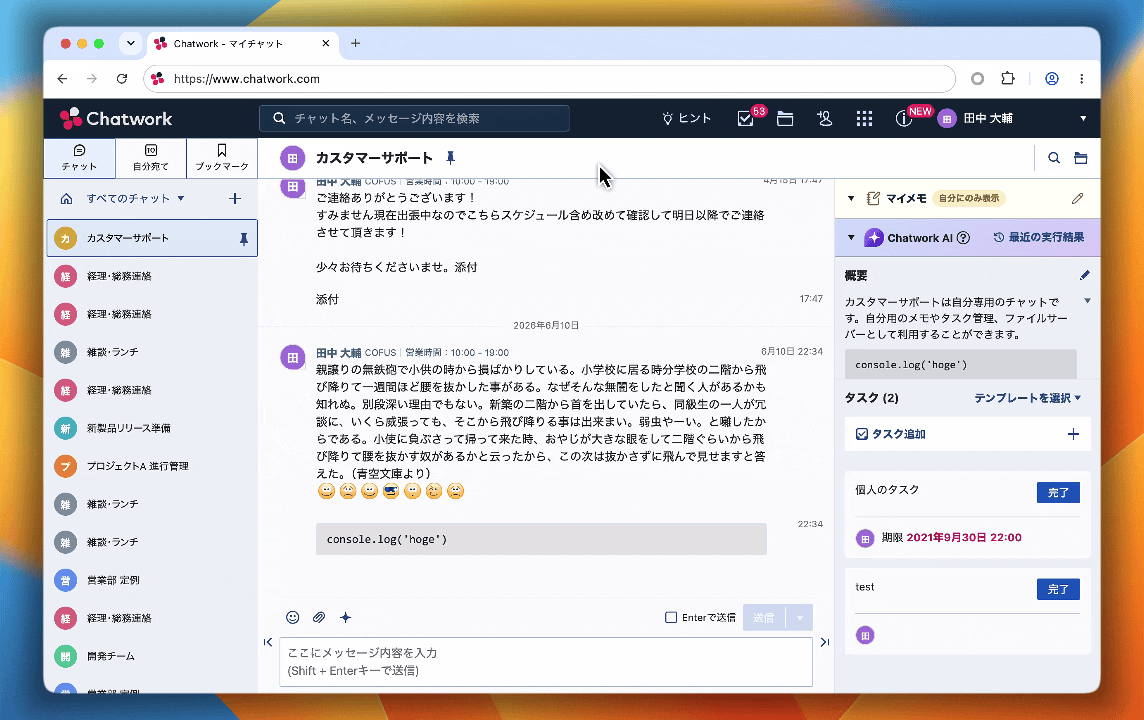Mark 個人のタスク as 完了

(x=1058, y=492)
